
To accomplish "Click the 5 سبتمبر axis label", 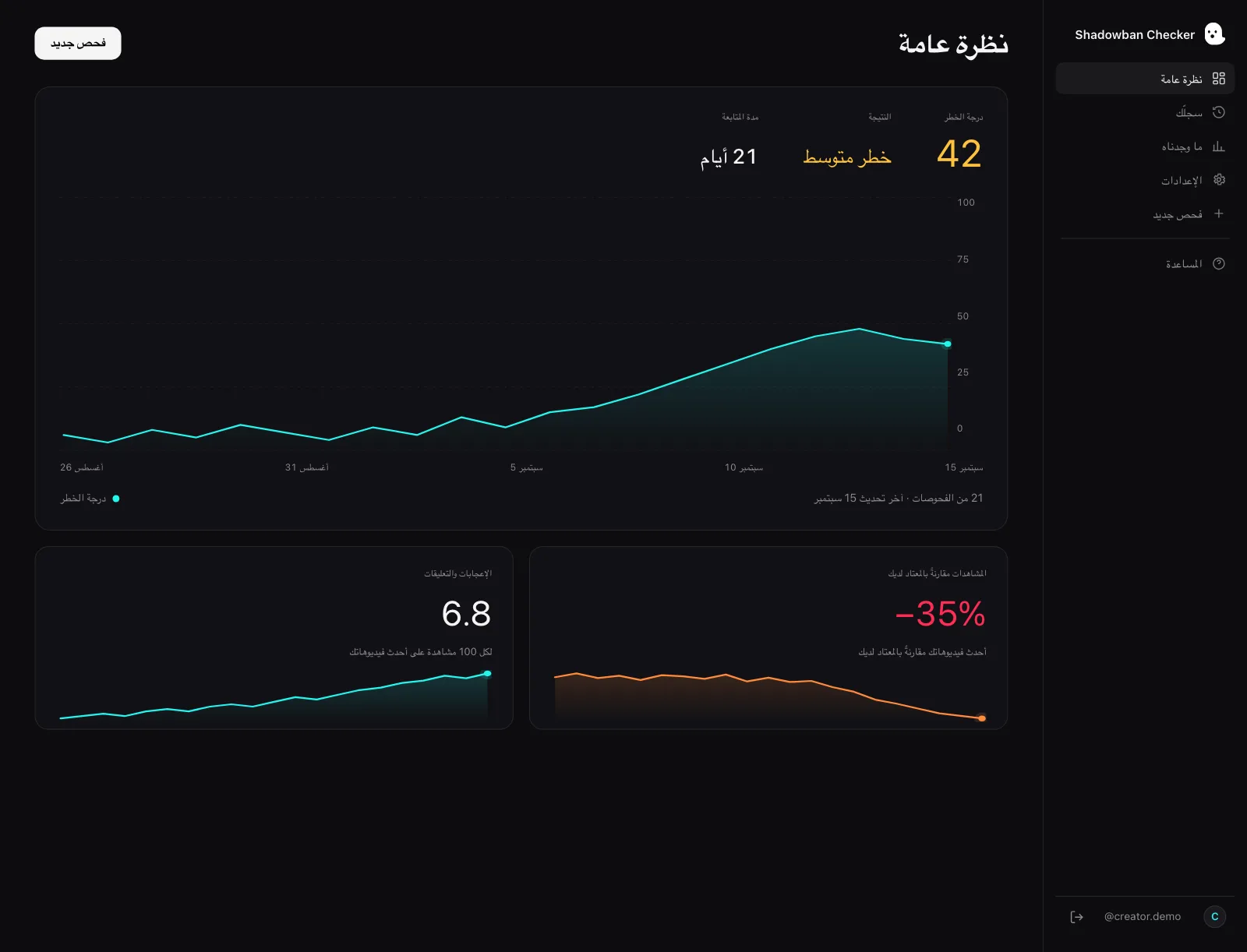I will click(527, 467).
